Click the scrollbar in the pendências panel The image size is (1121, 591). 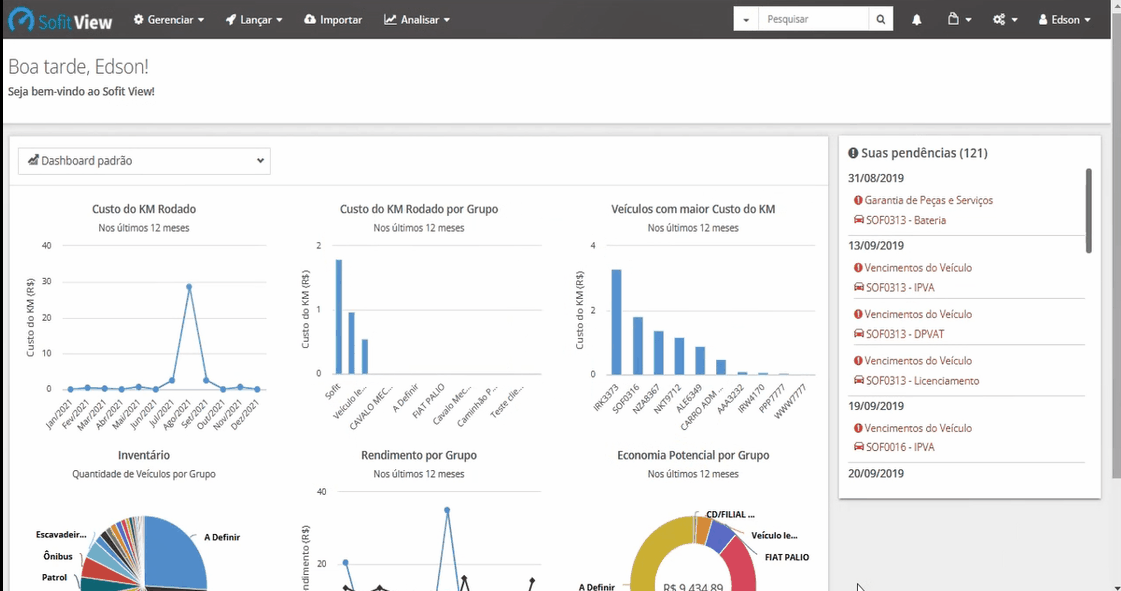click(x=1088, y=211)
